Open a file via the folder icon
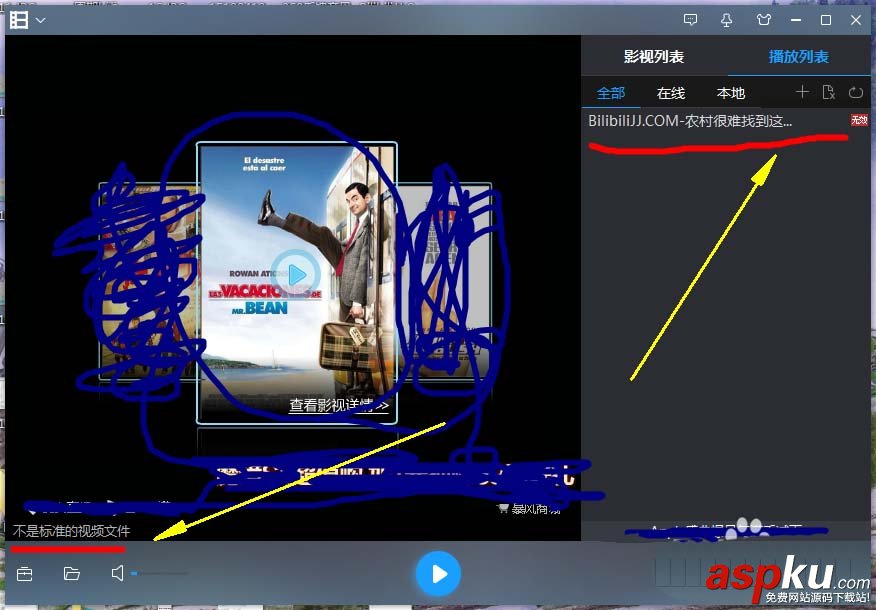 coord(69,573)
